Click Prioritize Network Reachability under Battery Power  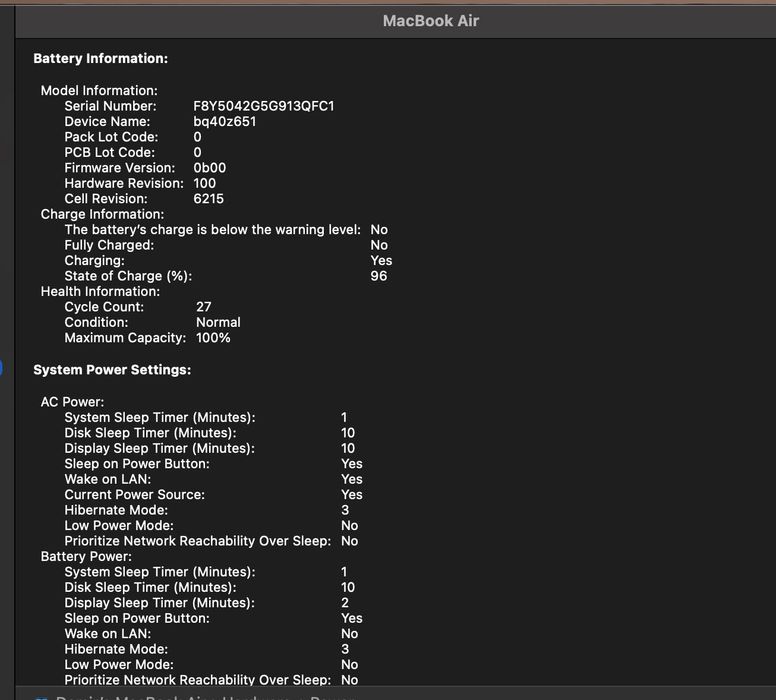click(197, 680)
